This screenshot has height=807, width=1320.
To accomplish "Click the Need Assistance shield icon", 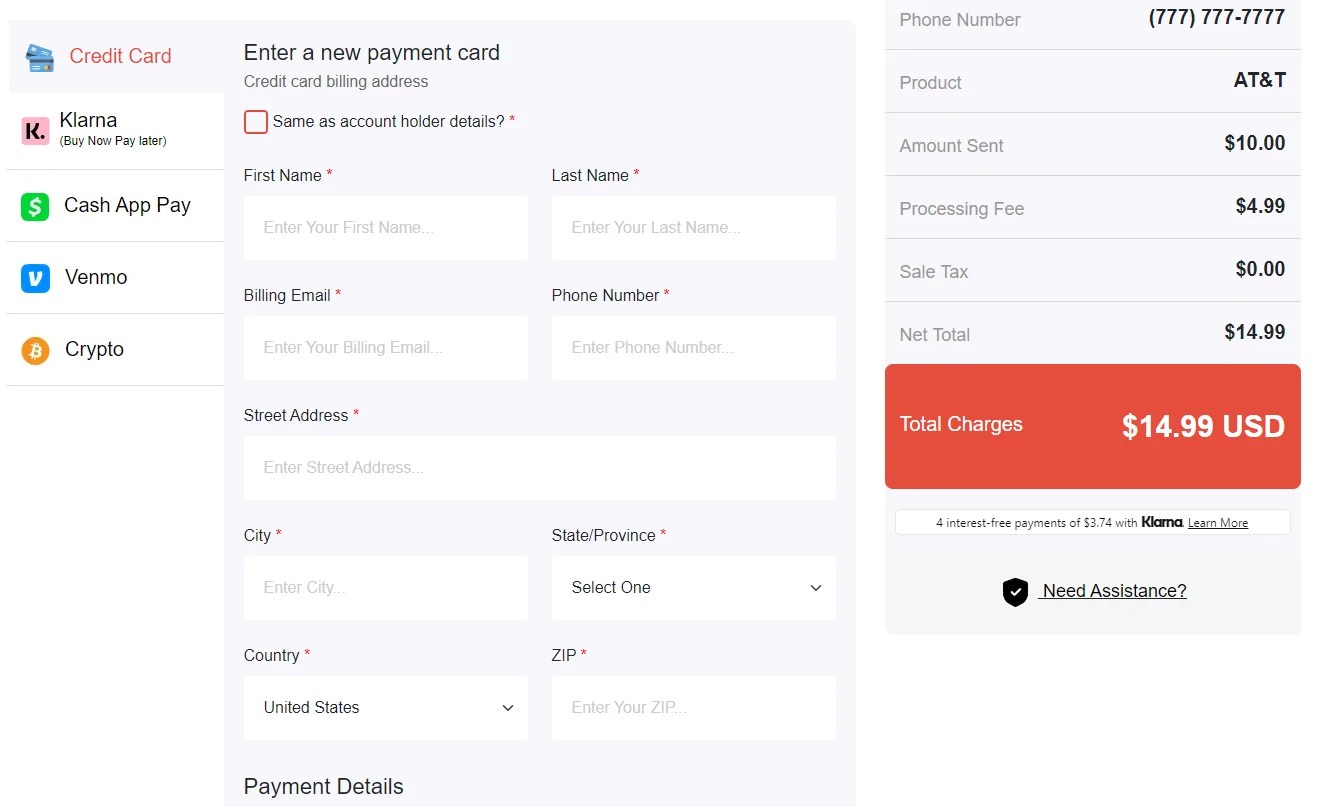I will click(1015, 592).
